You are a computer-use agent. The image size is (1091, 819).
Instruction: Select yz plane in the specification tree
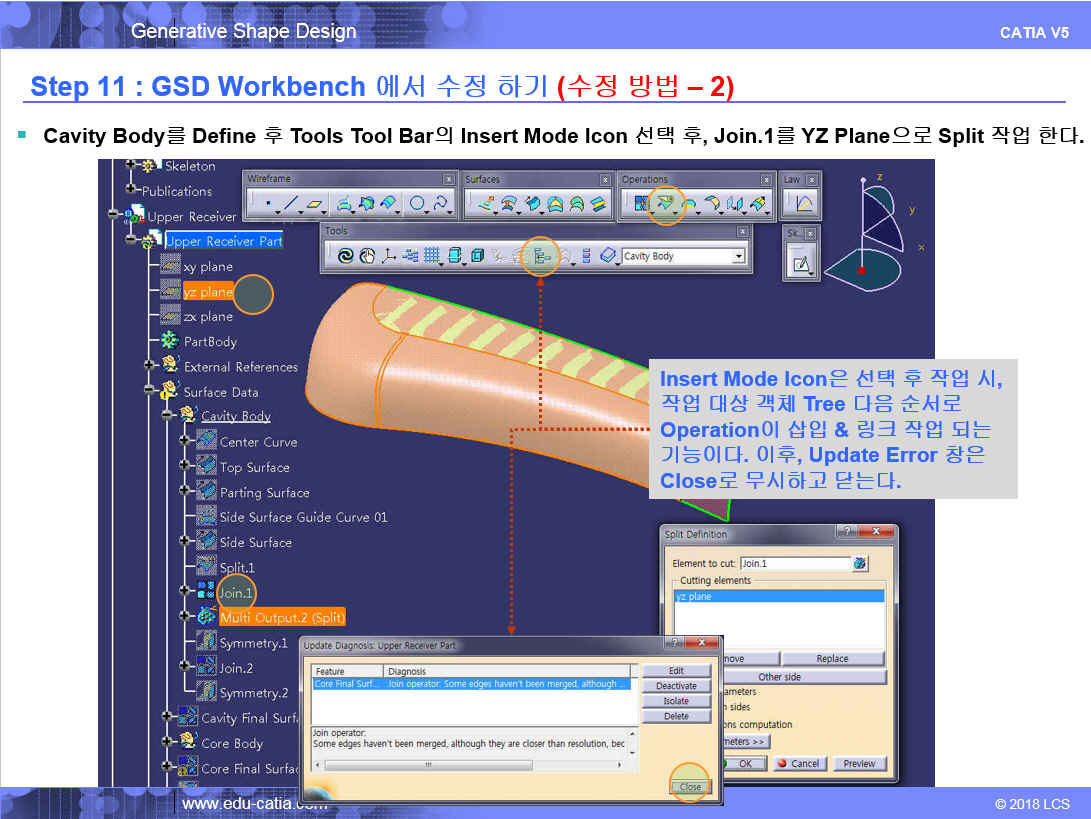207,292
